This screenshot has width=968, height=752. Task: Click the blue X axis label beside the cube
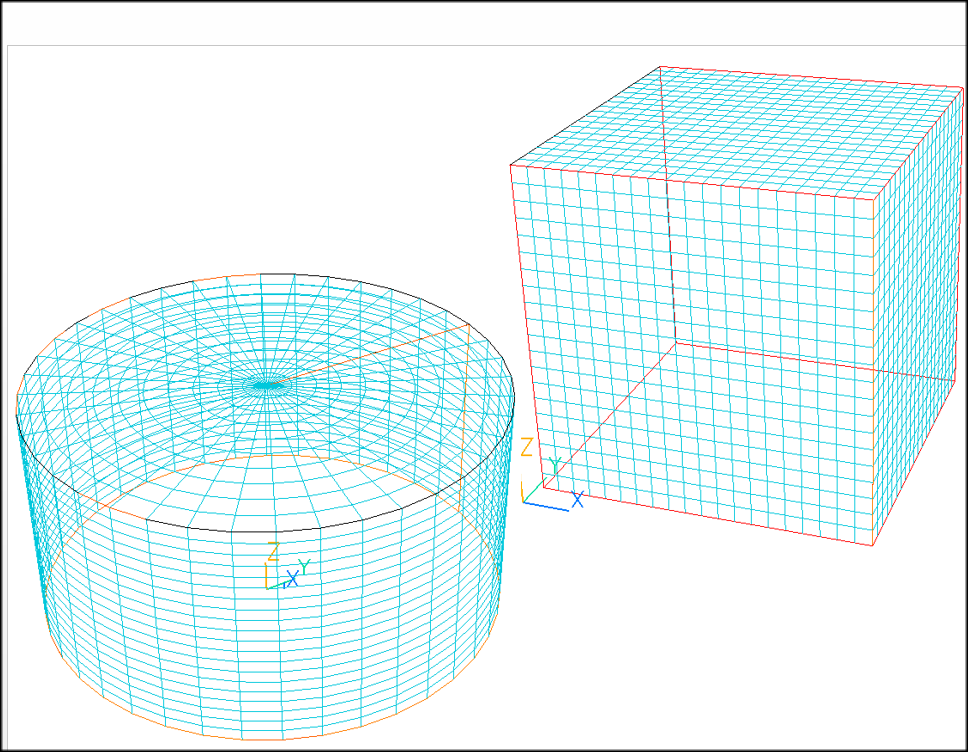point(577,500)
